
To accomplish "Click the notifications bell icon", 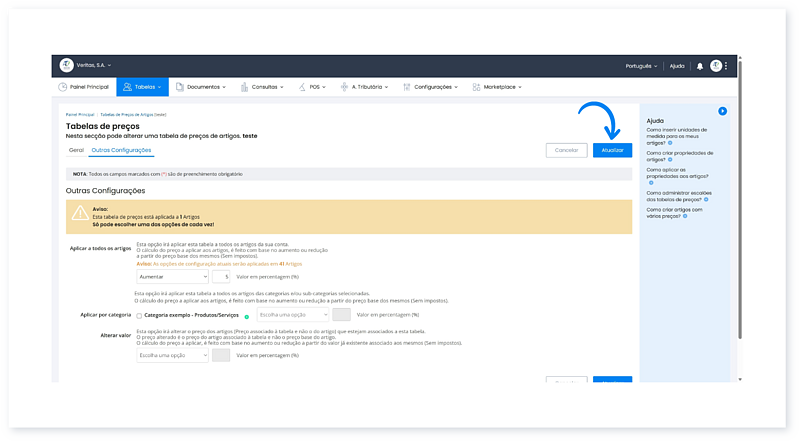I will [x=700, y=66].
